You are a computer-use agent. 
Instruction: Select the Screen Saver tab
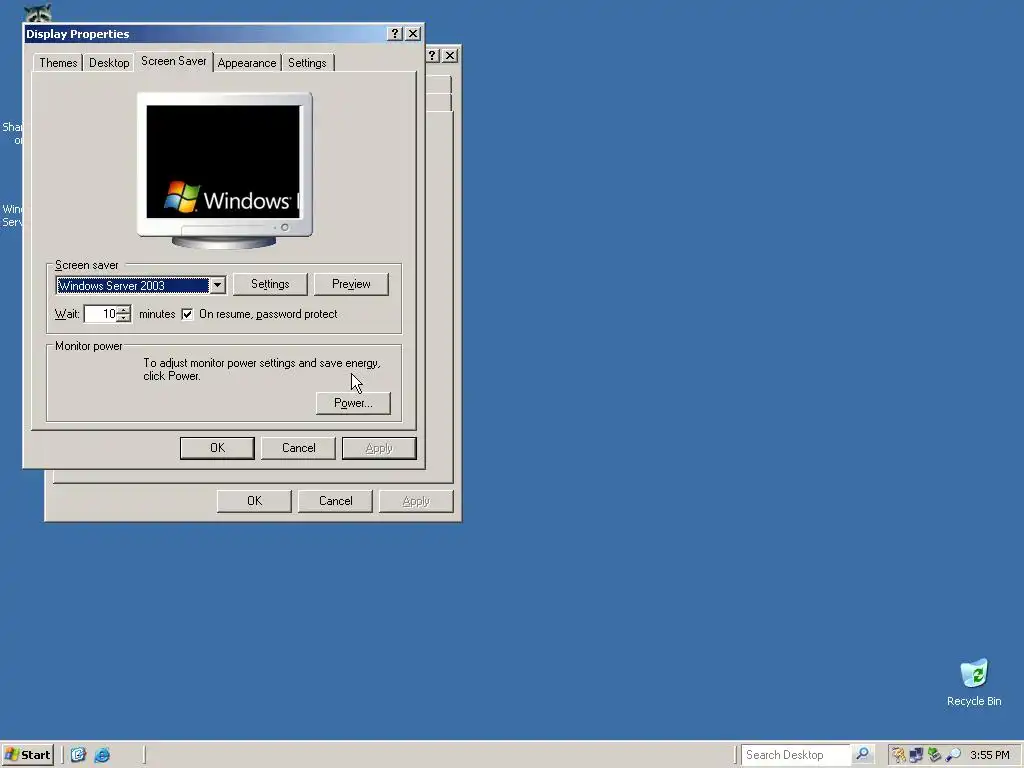pos(174,61)
